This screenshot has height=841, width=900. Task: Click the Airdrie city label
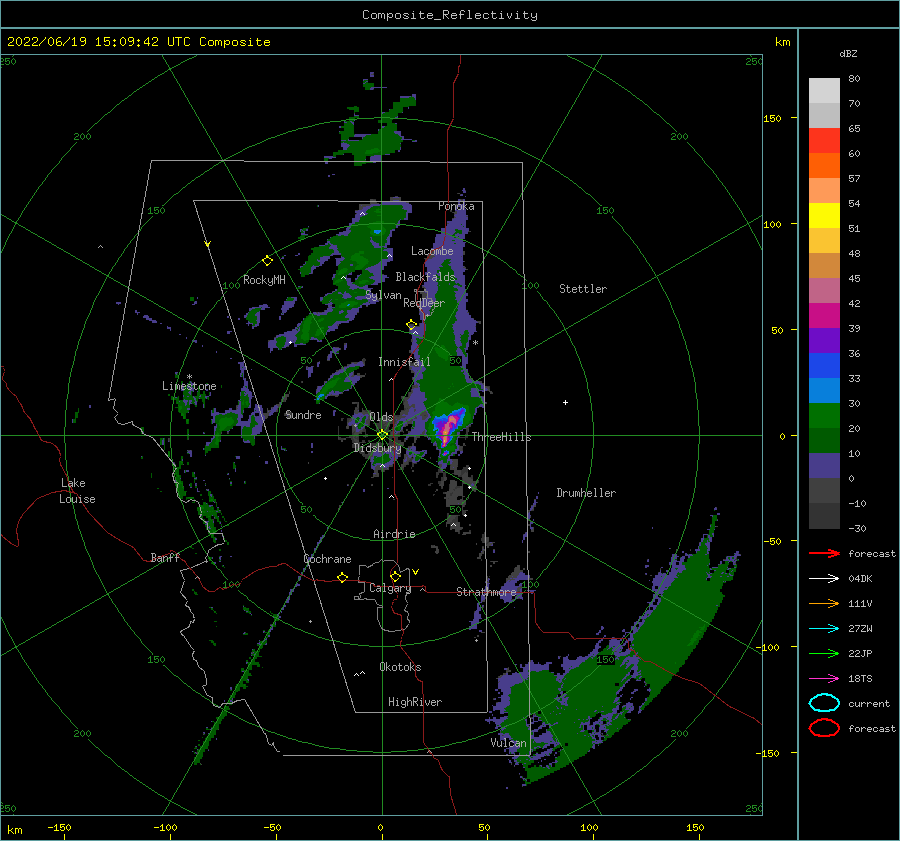coord(394,534)
